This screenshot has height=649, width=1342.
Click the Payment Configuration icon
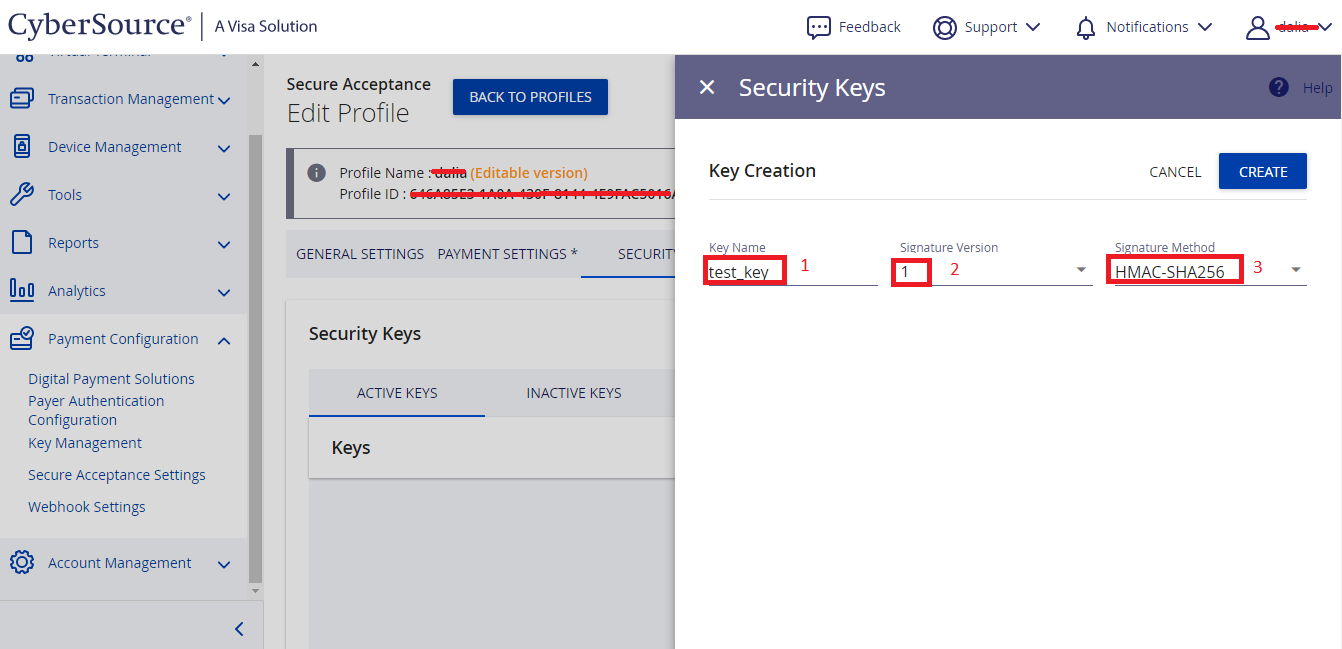point(22,339)
